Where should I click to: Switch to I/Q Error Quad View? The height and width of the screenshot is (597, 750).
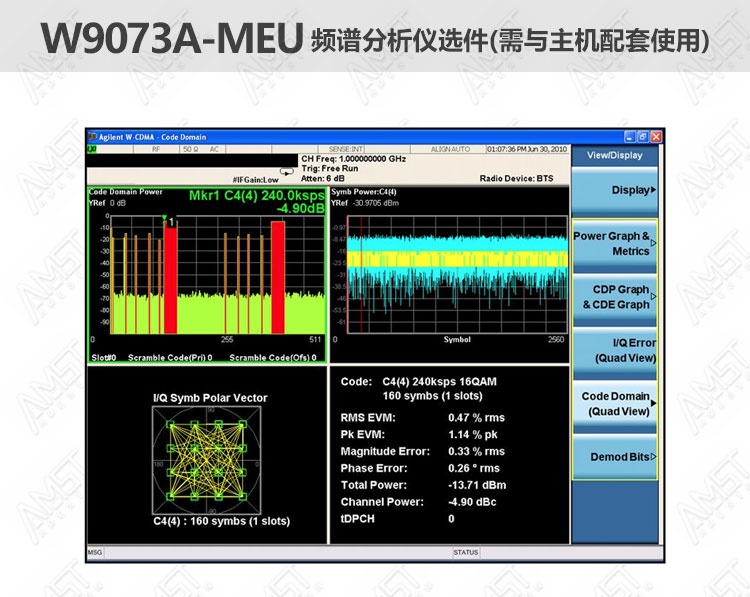click(x=615, y=352)
